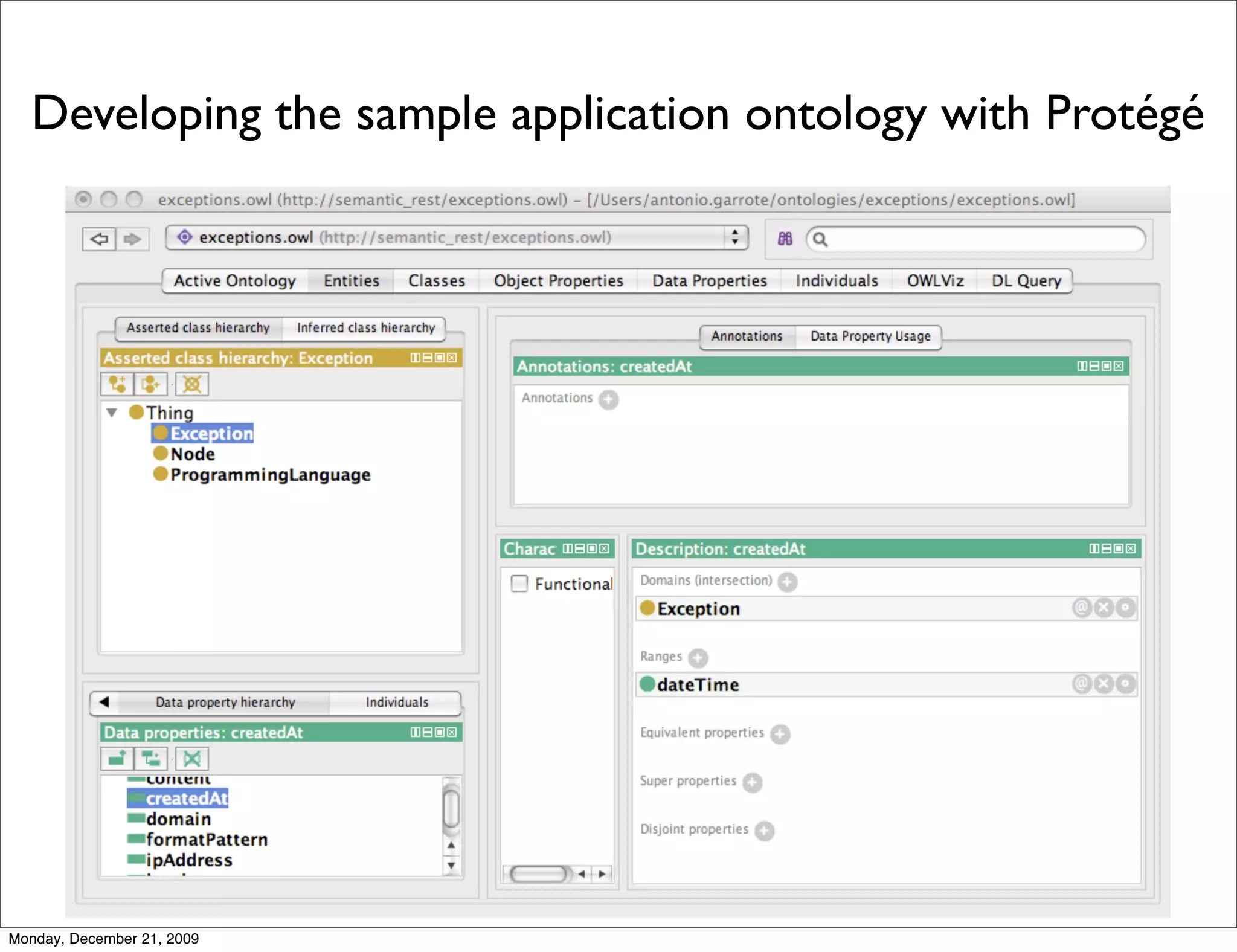Open the OWLViz tab
Screen dimensions: 1237x952
pyautogui.click(x=935, y=281)
